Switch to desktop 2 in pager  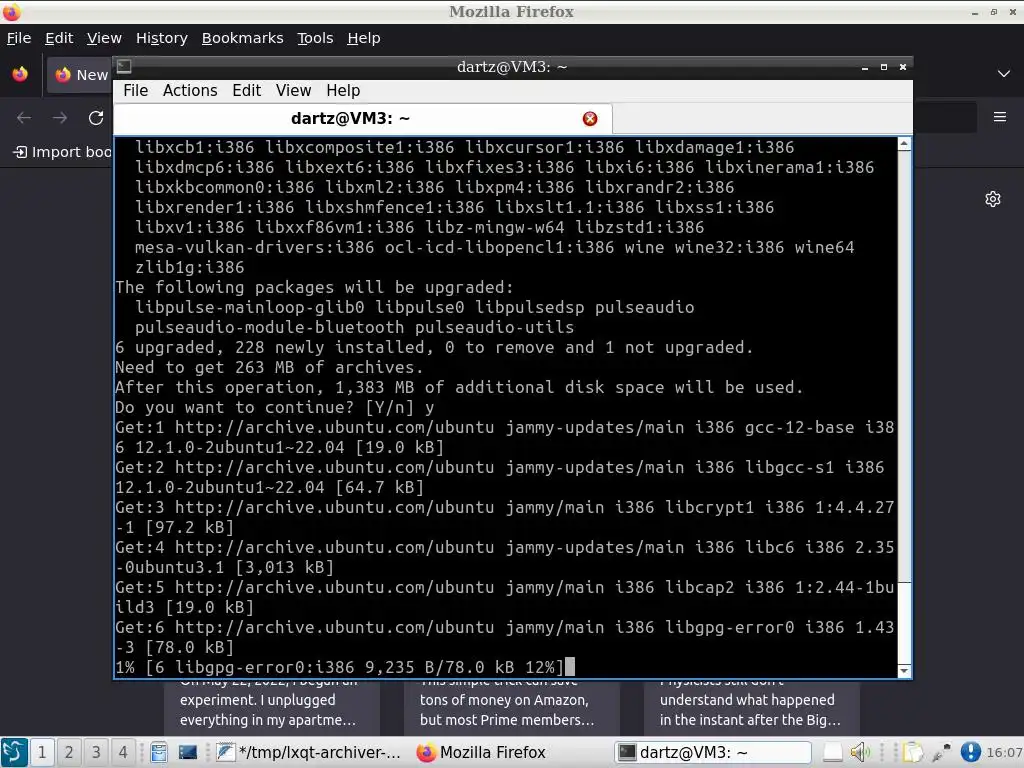point(69,752)
